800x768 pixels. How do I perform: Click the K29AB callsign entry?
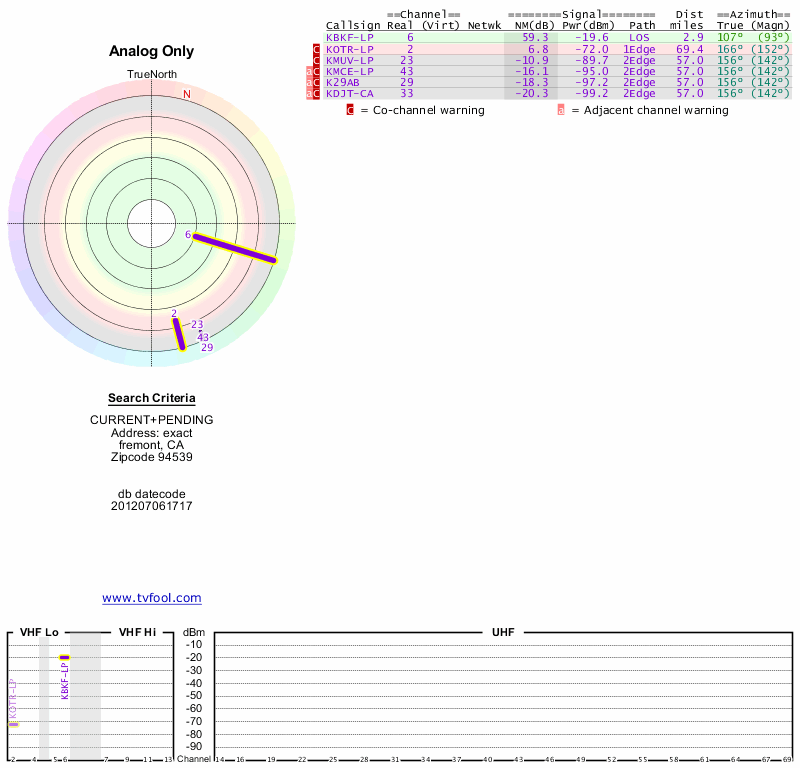[343, 82]
